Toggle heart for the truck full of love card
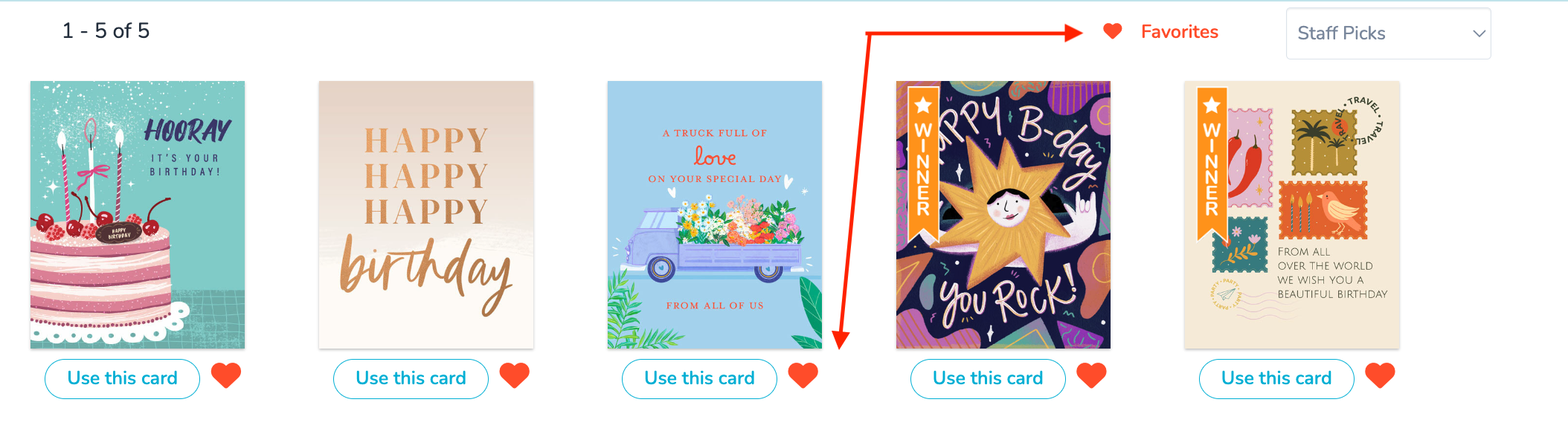The height and width of the screenshot is (437, 1568). (x=803, y=376)
